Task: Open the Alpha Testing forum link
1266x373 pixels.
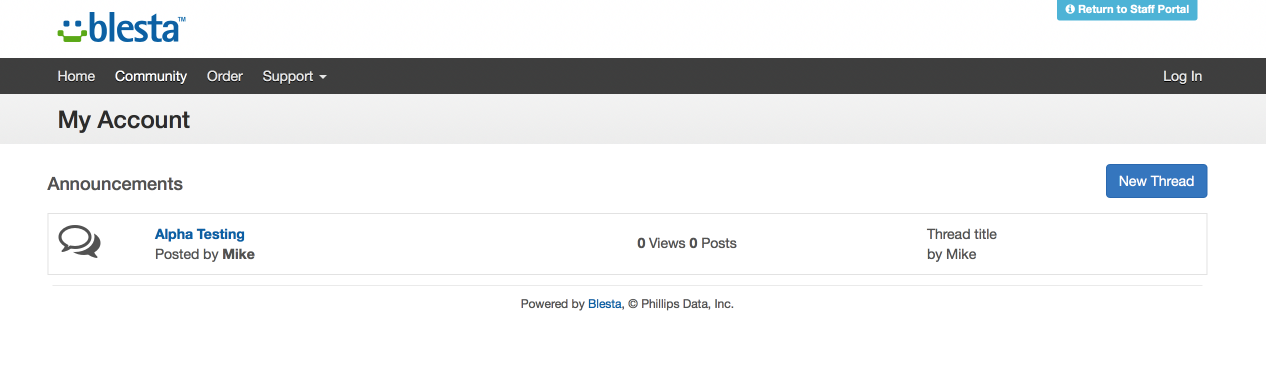Action: [x=200, y=234]
